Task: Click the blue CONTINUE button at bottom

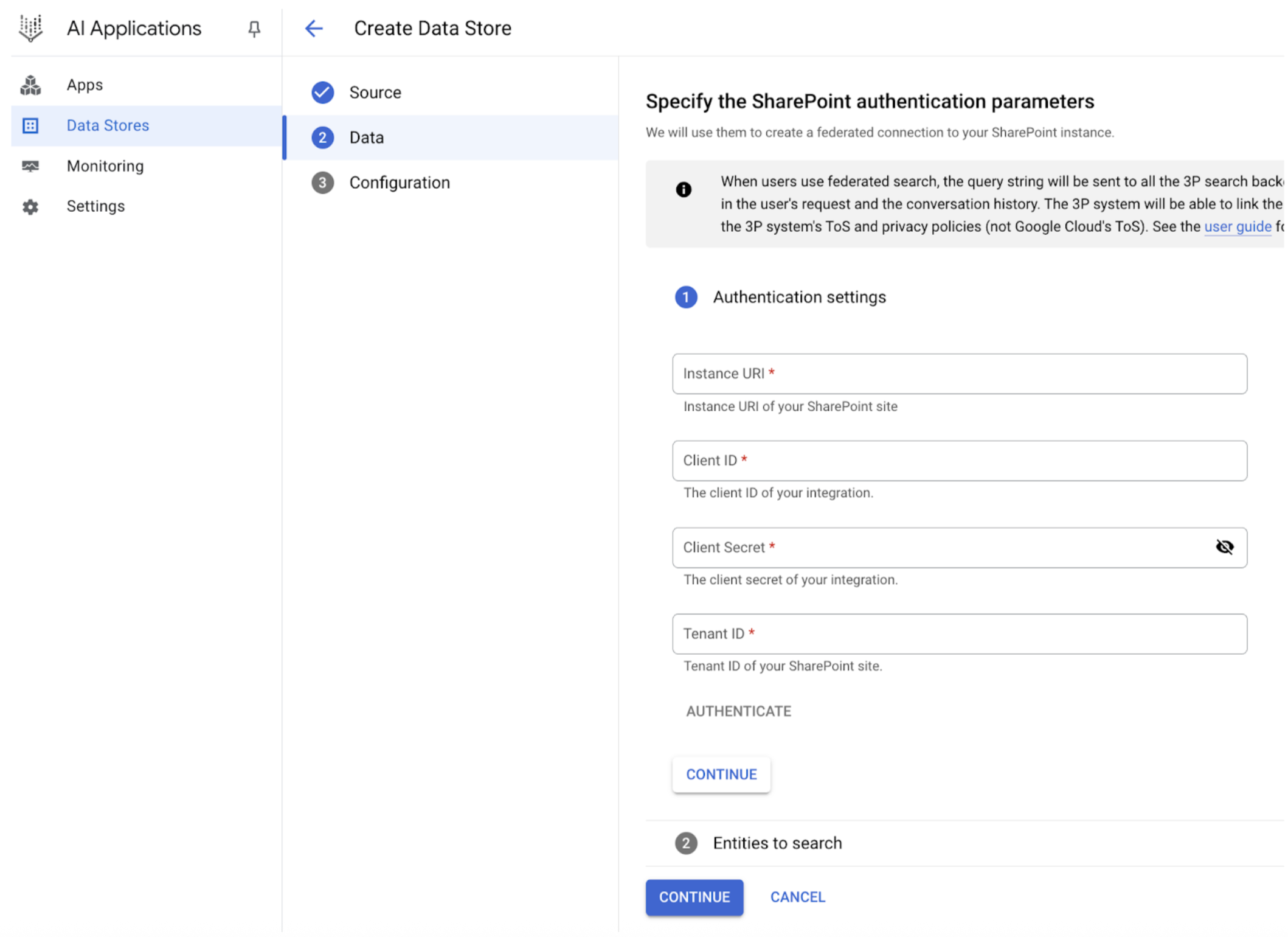Action: coord(694,897)
